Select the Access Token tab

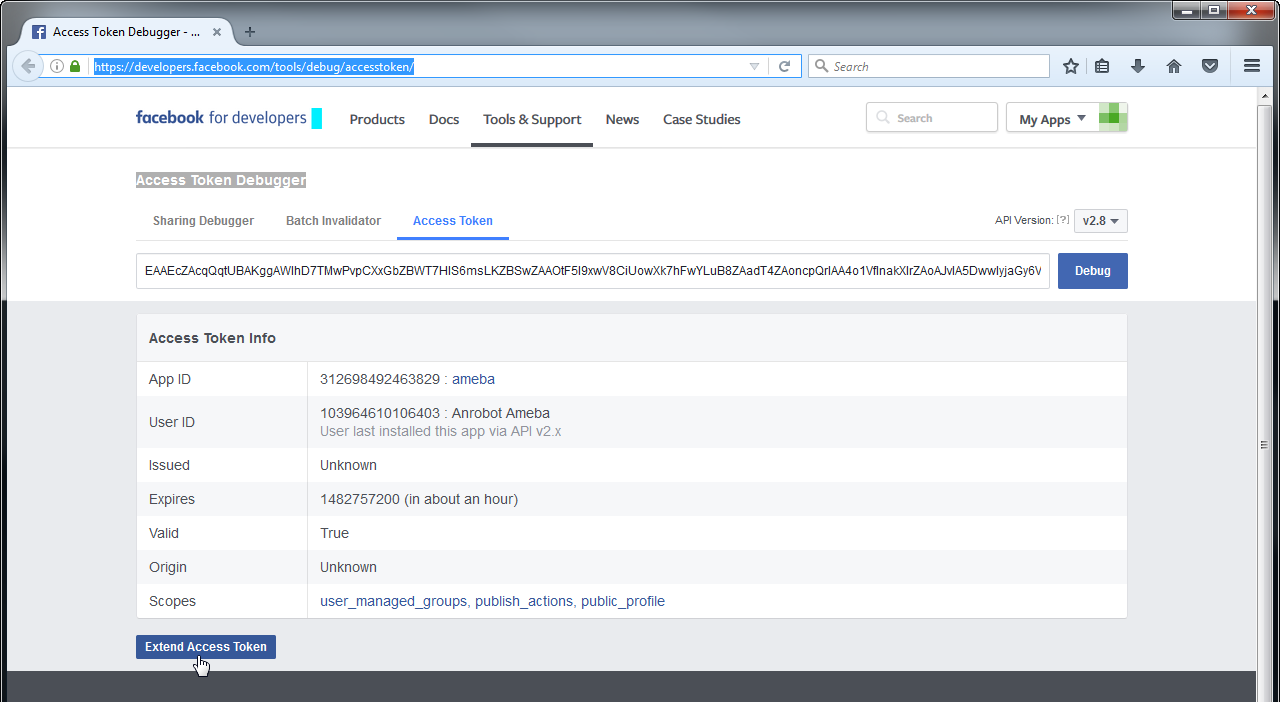click(x=453, y=221)
